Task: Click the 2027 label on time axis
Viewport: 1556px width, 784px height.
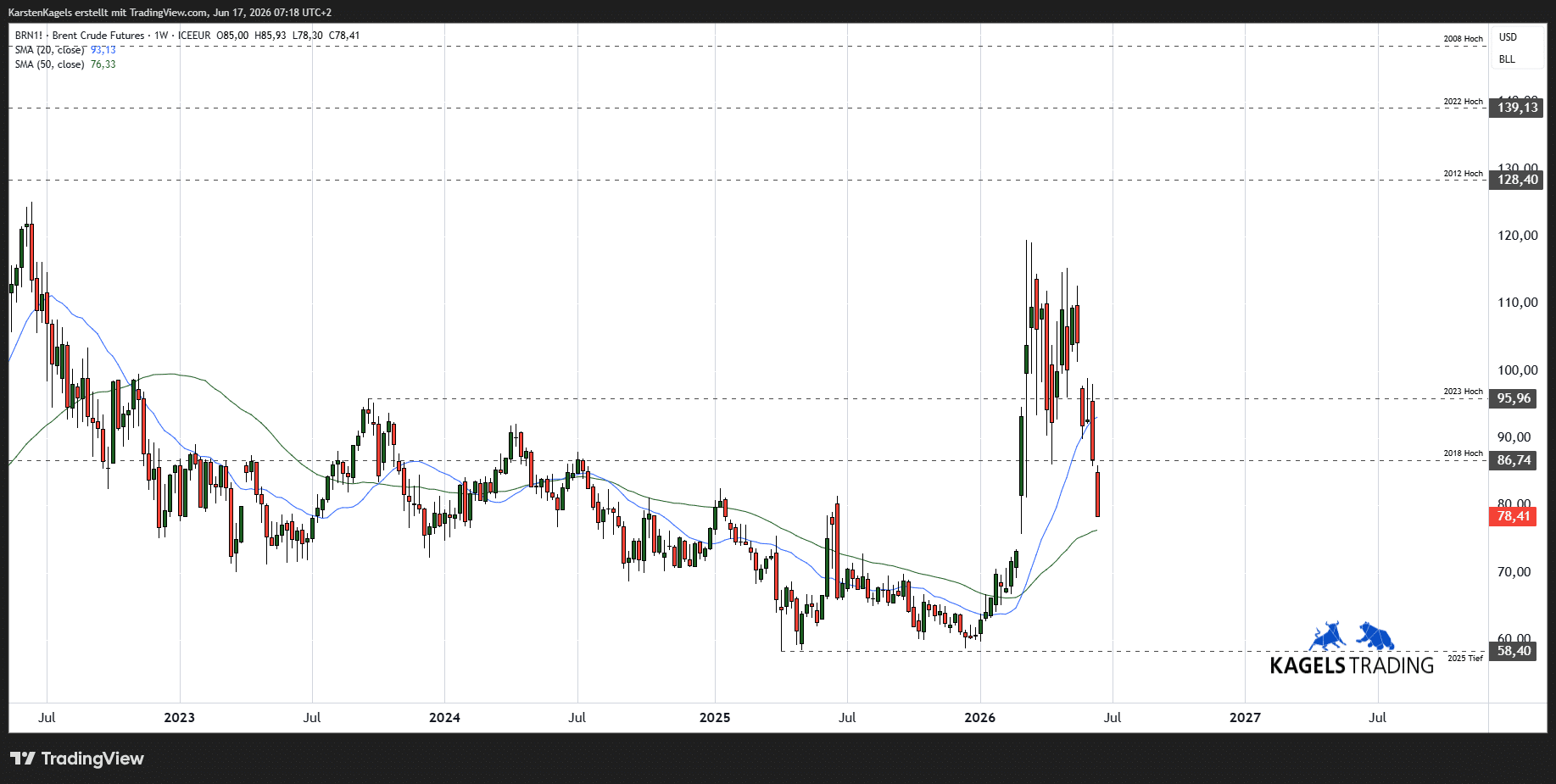Action: tap(1245, 718)
